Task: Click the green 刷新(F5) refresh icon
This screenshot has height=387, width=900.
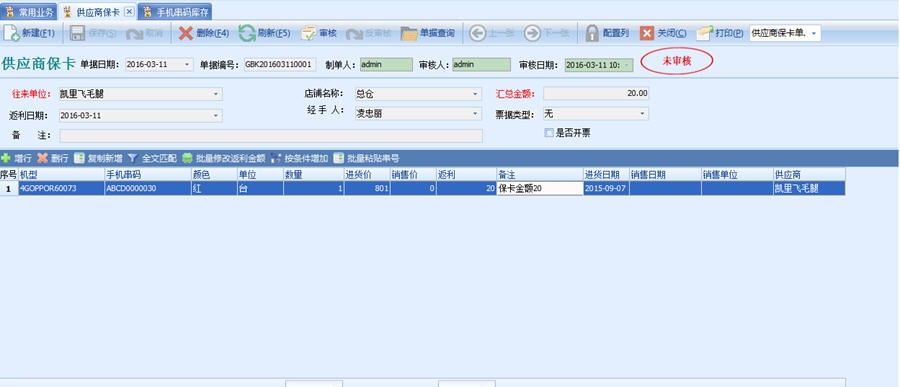Action: pyautogui.click(x=247, y=33)
